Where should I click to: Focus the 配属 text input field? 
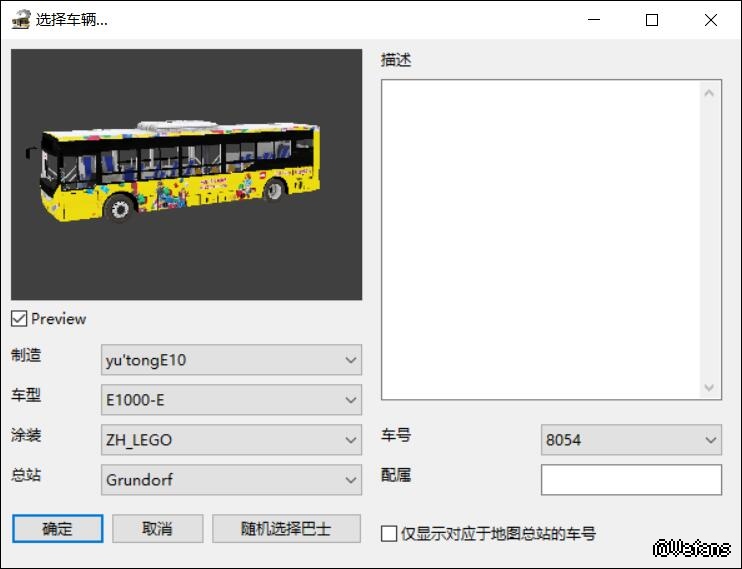[x=630, y=480]
